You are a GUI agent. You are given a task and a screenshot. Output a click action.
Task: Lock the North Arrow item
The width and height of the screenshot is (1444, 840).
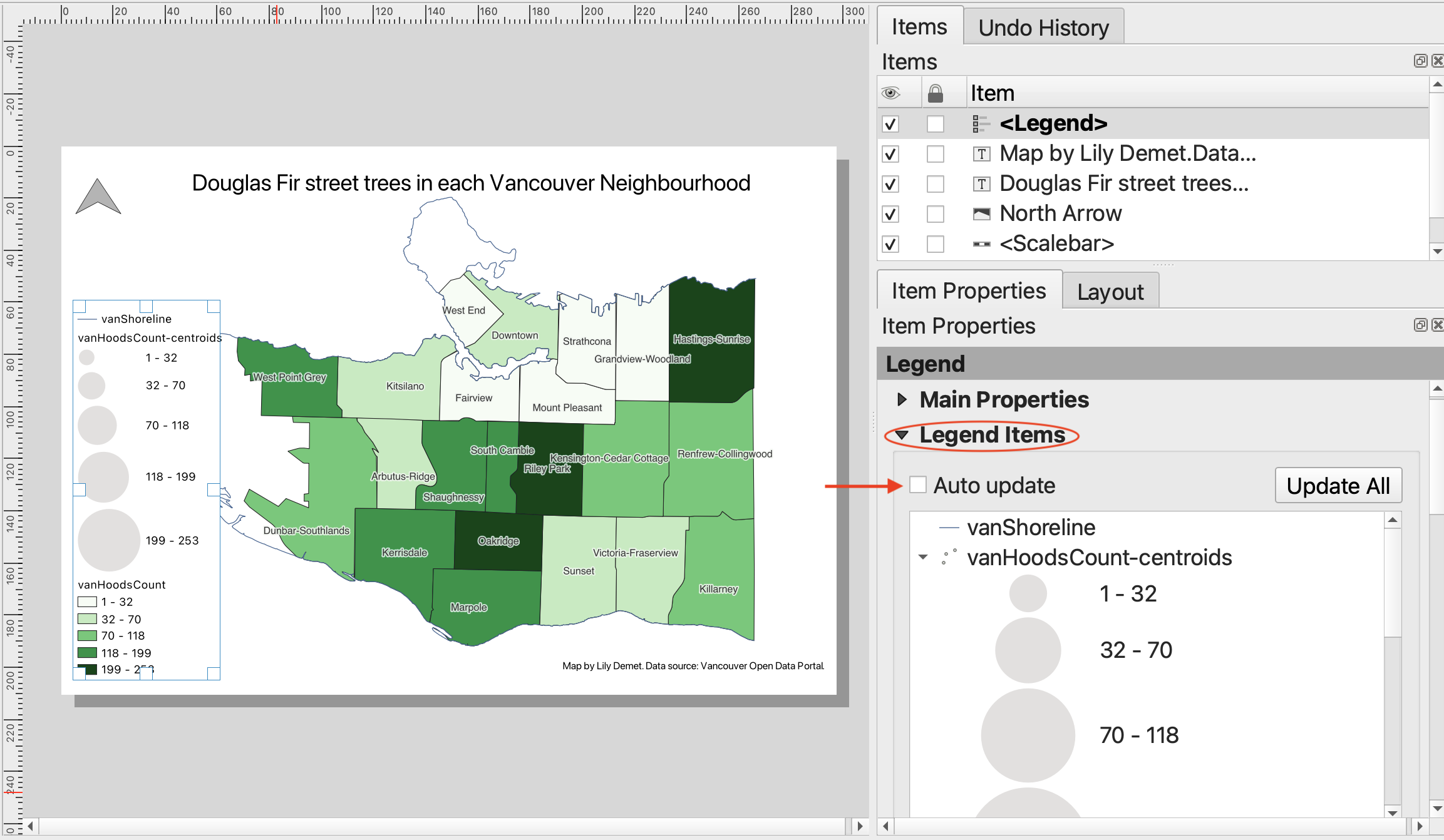tap(935, 214)
